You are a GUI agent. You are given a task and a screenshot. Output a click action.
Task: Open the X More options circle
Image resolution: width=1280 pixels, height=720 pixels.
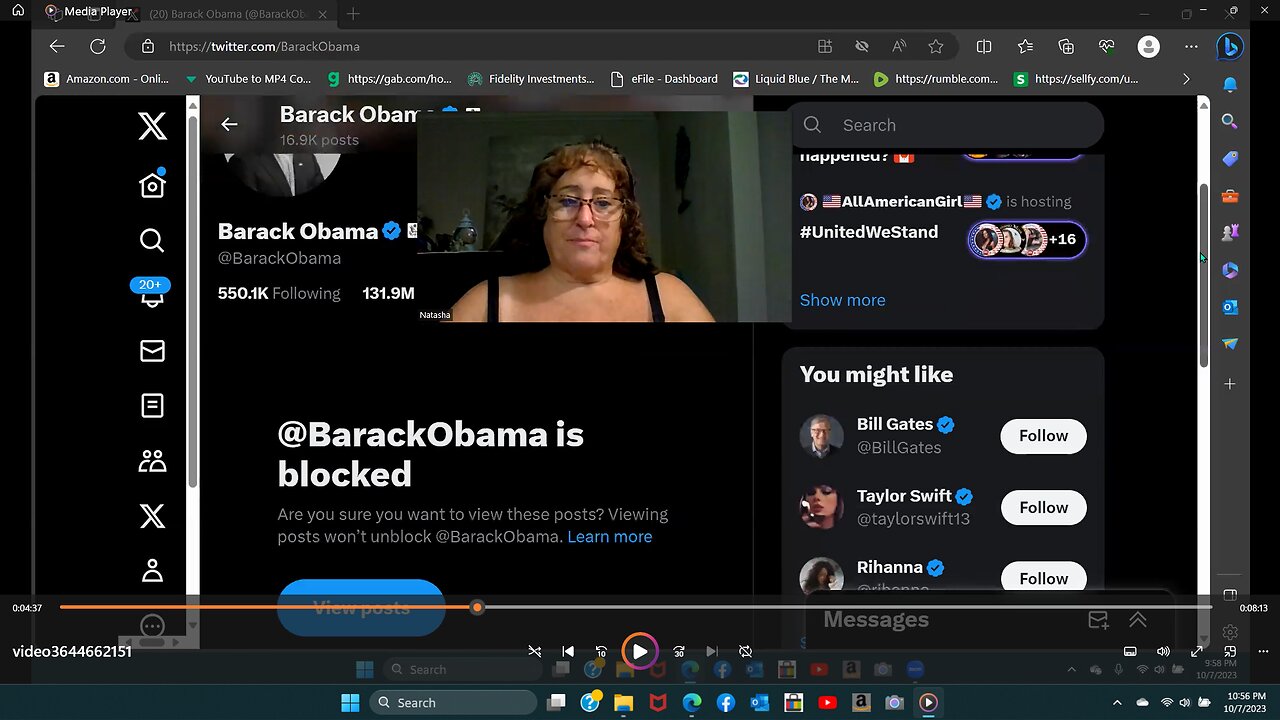click(x=152, y=627)
